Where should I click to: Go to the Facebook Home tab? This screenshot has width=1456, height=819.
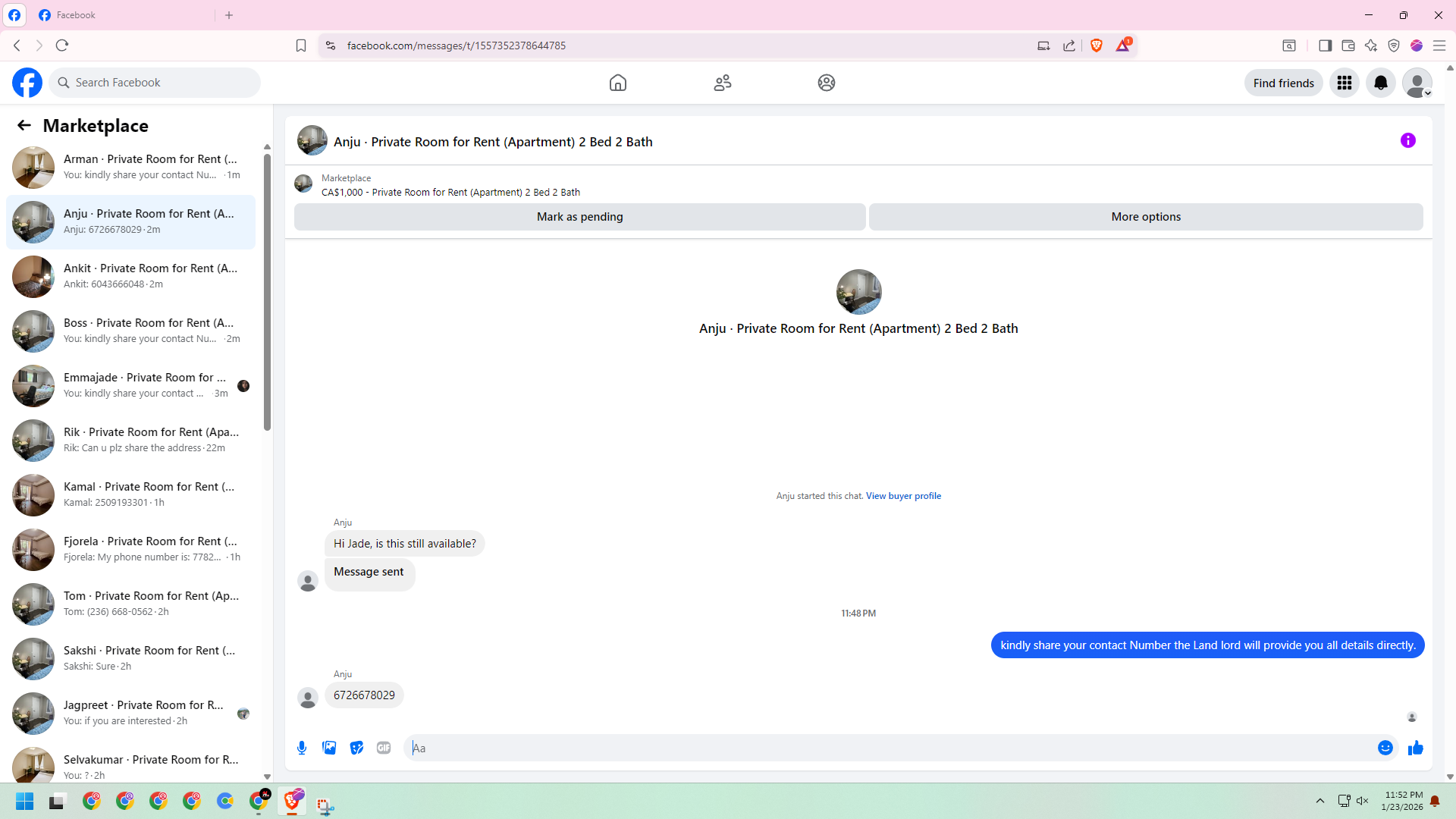[x=617, y=83]
